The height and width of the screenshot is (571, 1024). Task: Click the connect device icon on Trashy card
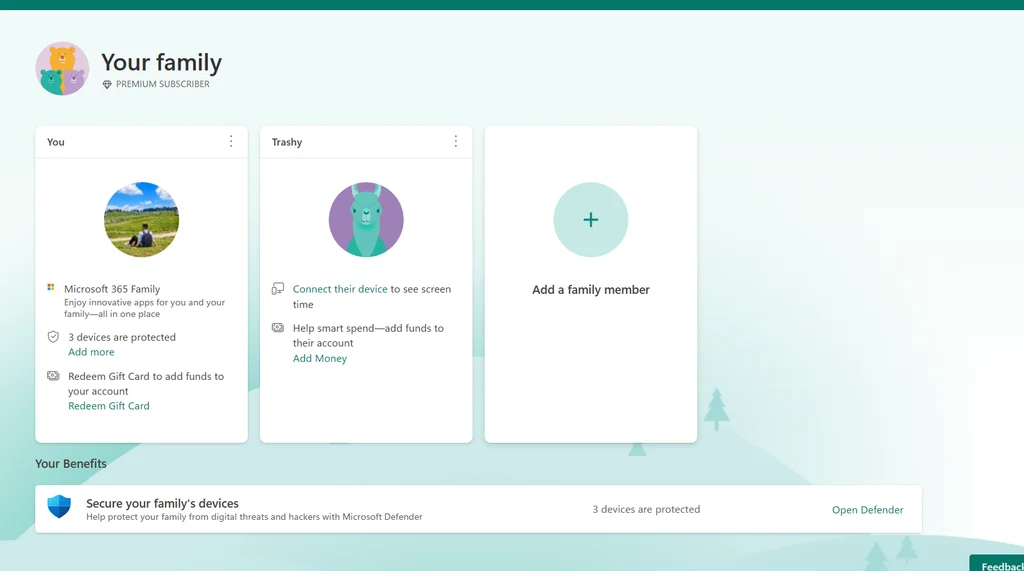click(x=278, y=289)
